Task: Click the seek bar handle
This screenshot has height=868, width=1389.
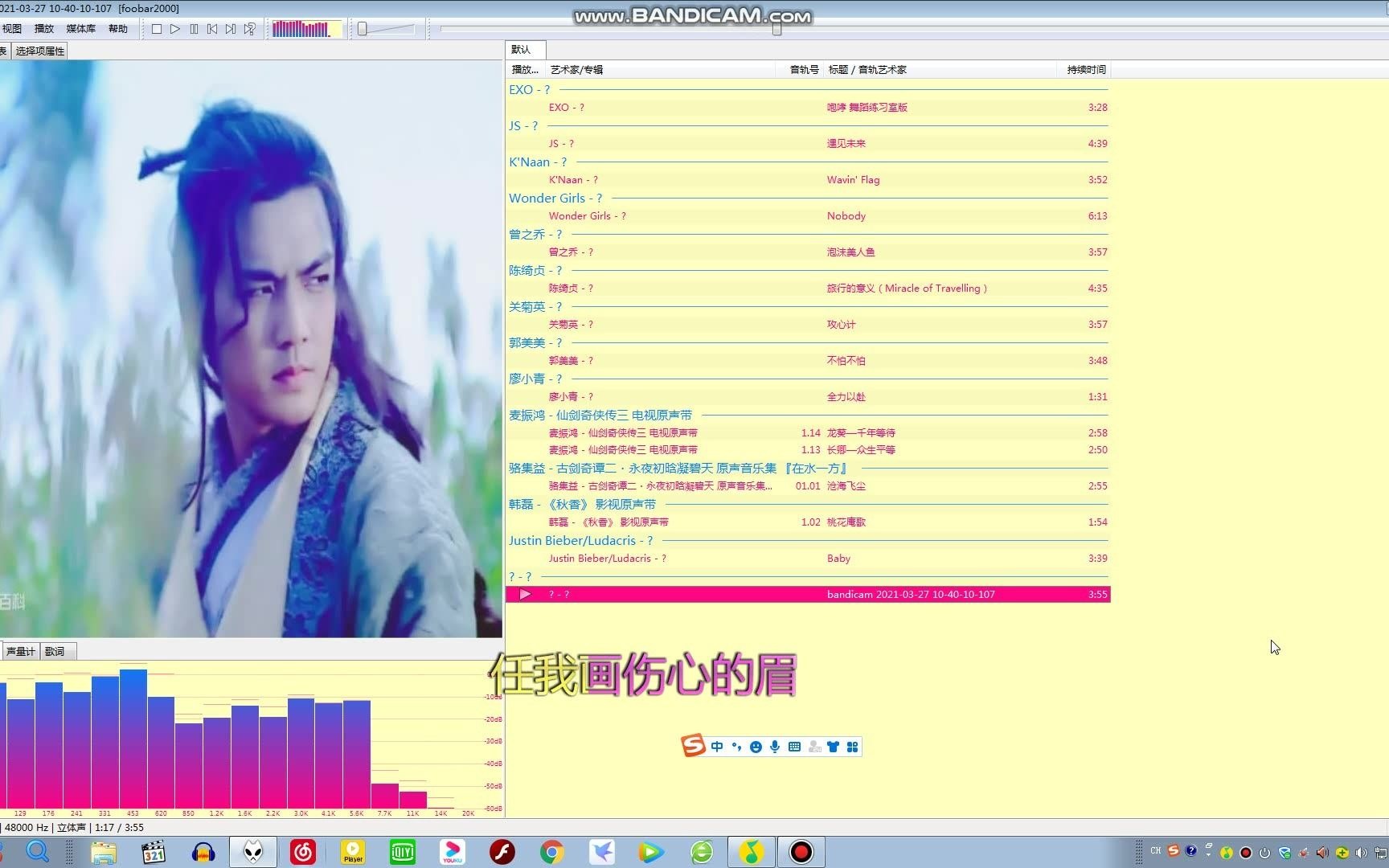Action: (776, 29)
